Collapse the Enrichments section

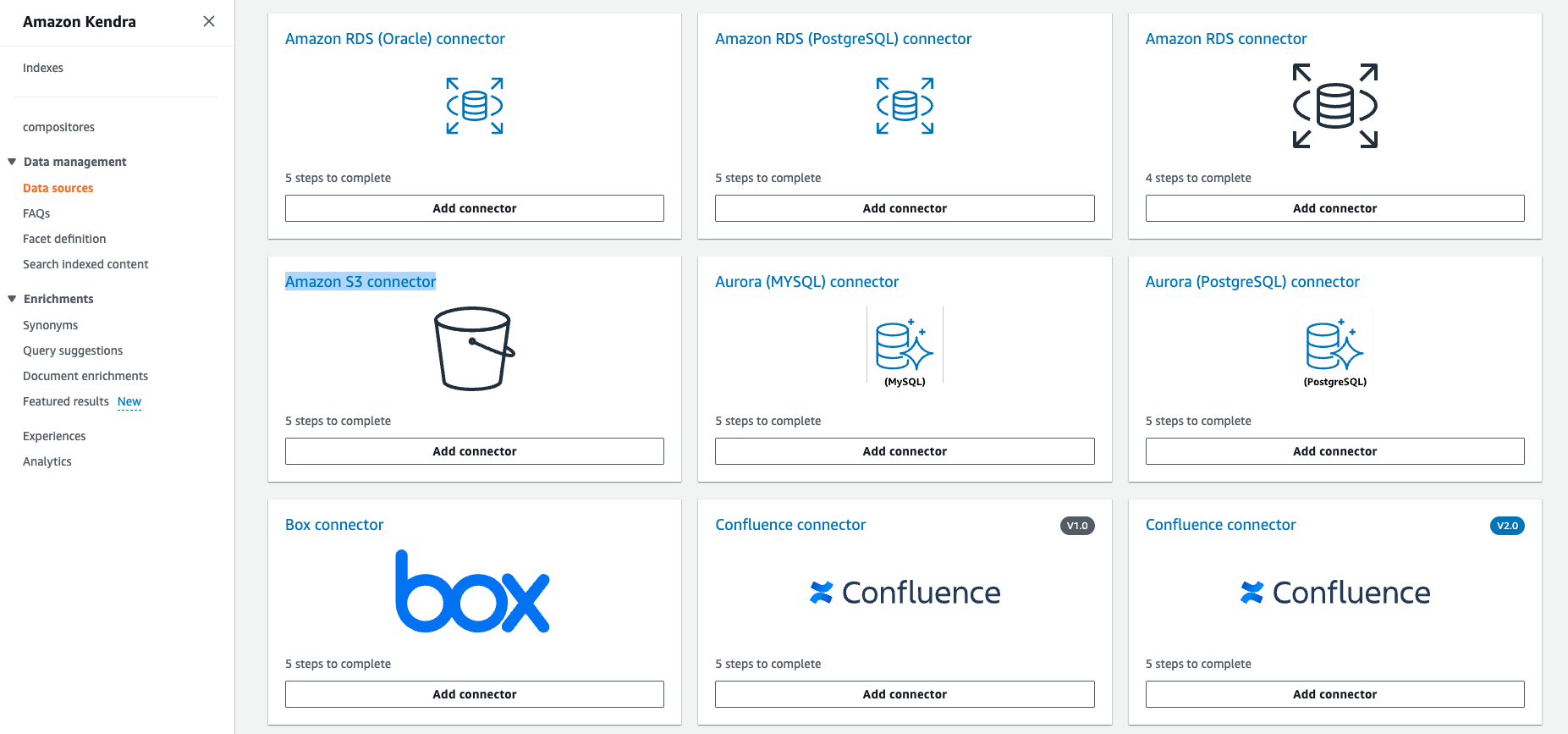pyautogui.click(x=12, y=299)
